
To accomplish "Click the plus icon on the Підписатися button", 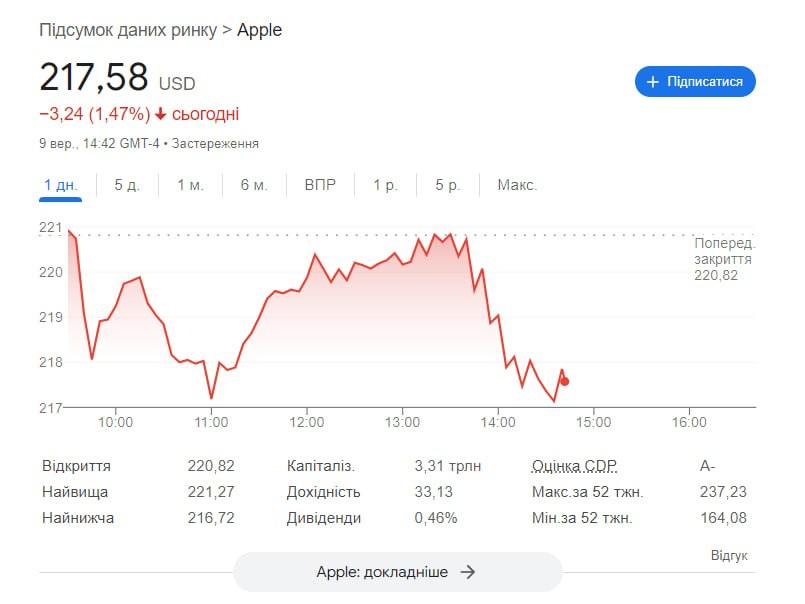I will (x=655, y=81).
